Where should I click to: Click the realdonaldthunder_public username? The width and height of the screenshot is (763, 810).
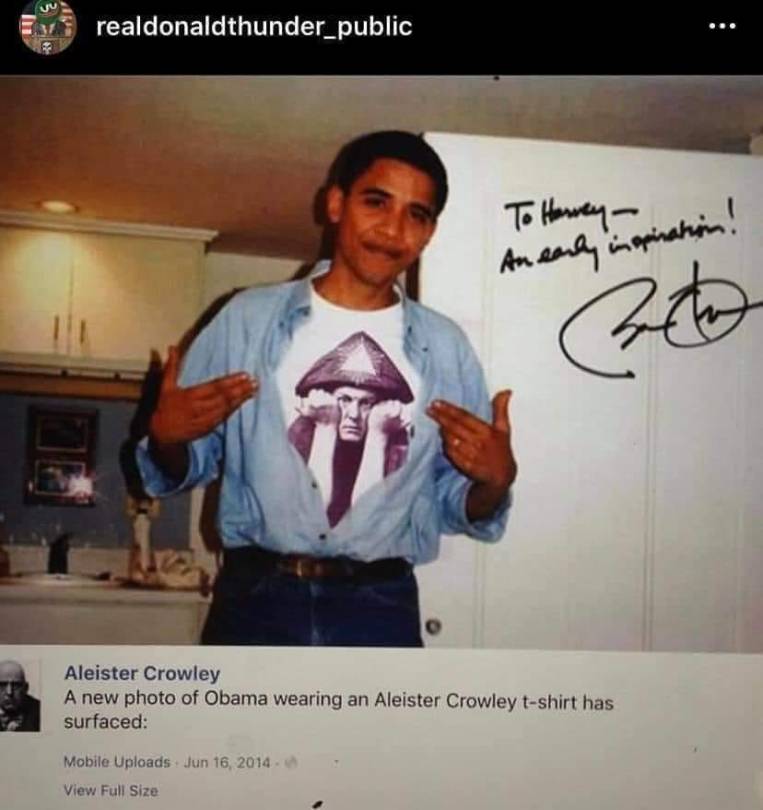[254, 27]
